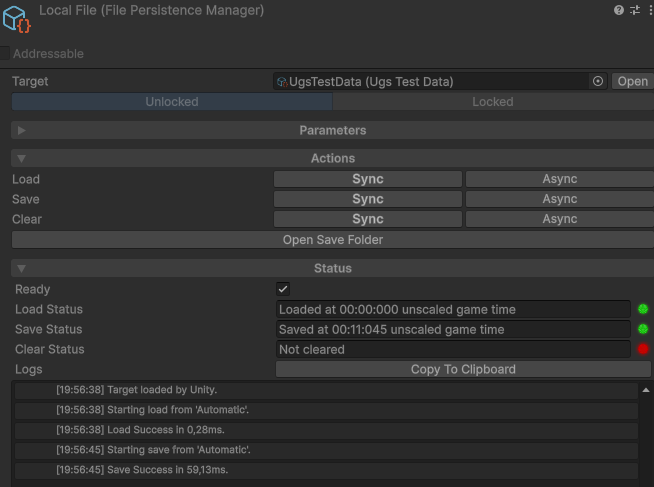Run Clear Async
Viewport: 654px width, 487px height.
560,219
